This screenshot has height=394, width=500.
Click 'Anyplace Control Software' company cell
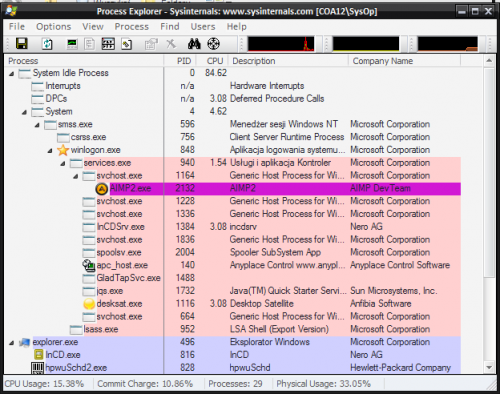(x=400, y=265)
